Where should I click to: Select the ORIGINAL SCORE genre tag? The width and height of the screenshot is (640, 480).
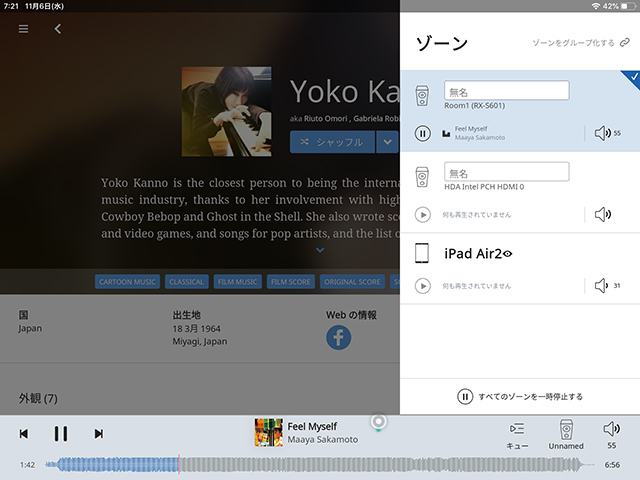352,282
